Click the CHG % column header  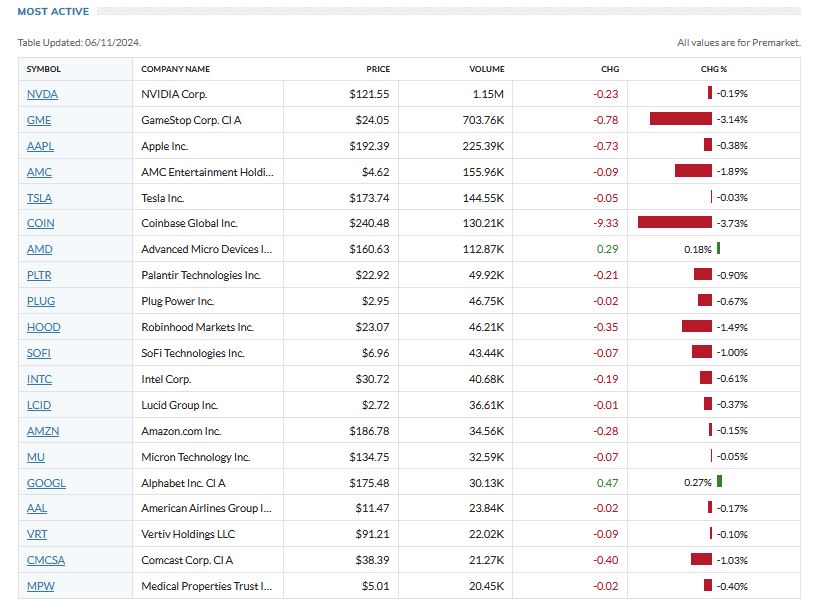coord(714,69)
